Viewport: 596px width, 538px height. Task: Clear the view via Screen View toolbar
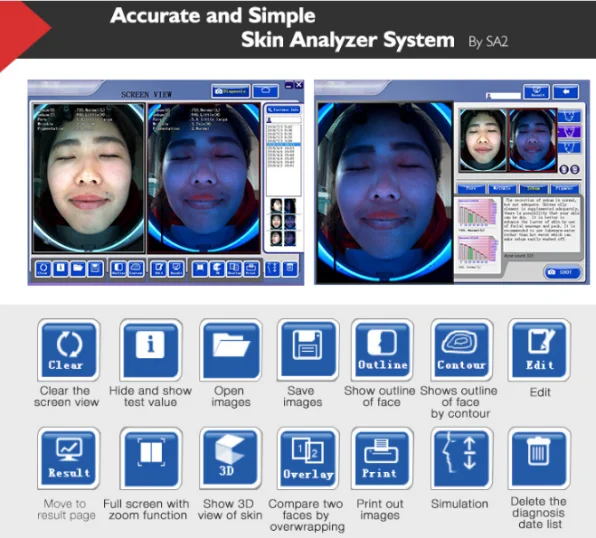[x=43, y=269]
